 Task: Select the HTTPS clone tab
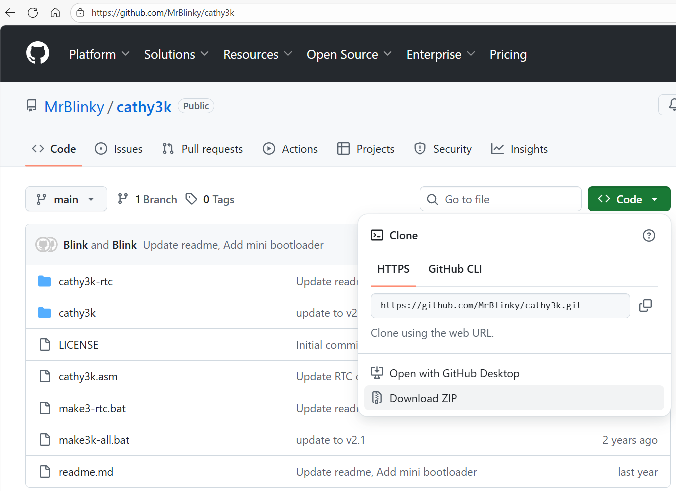393,269
